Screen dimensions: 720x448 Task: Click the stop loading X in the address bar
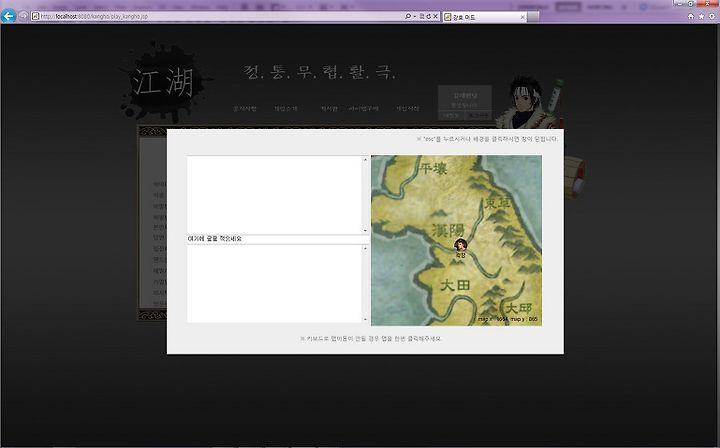pyautogui.click(x=435, y=16)
